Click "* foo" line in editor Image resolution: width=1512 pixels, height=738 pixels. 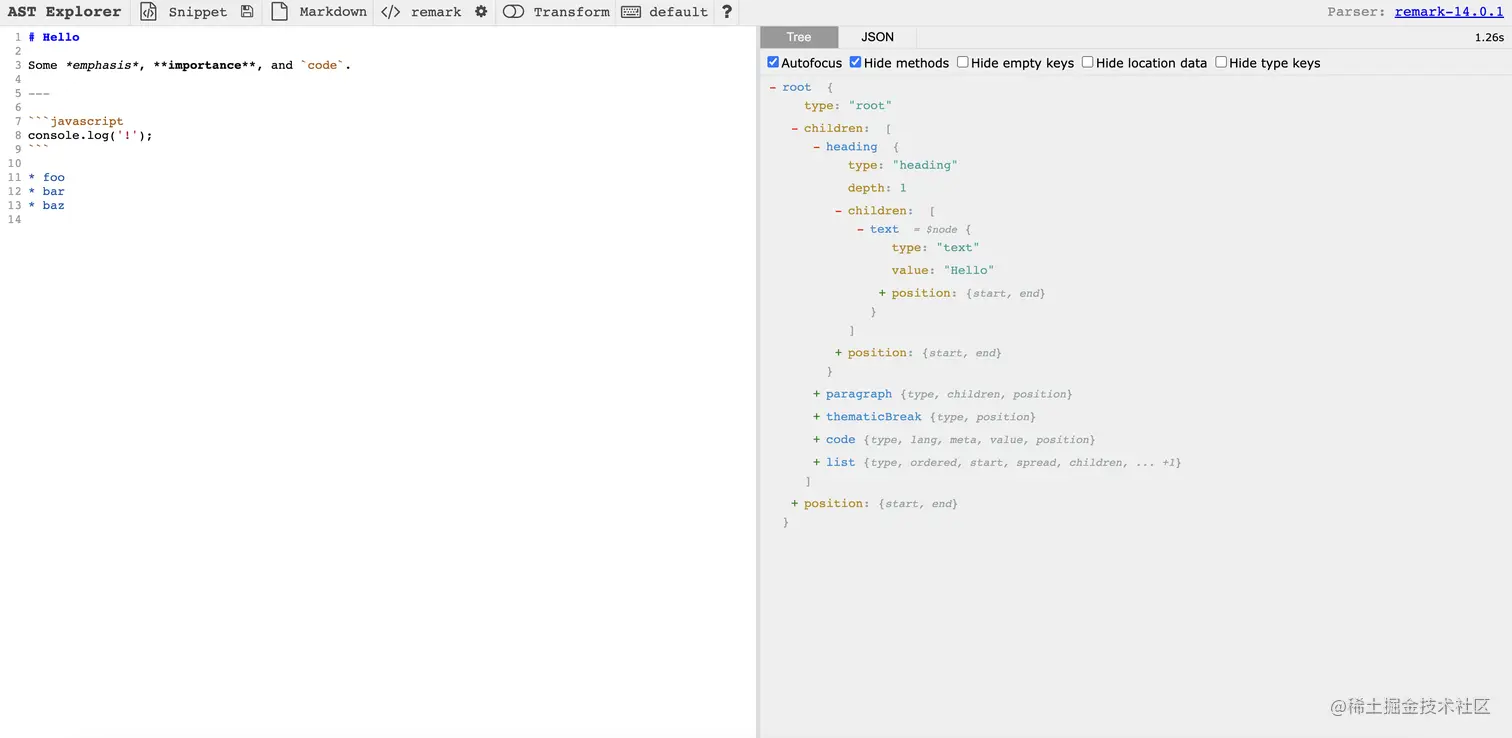[47, 177]
